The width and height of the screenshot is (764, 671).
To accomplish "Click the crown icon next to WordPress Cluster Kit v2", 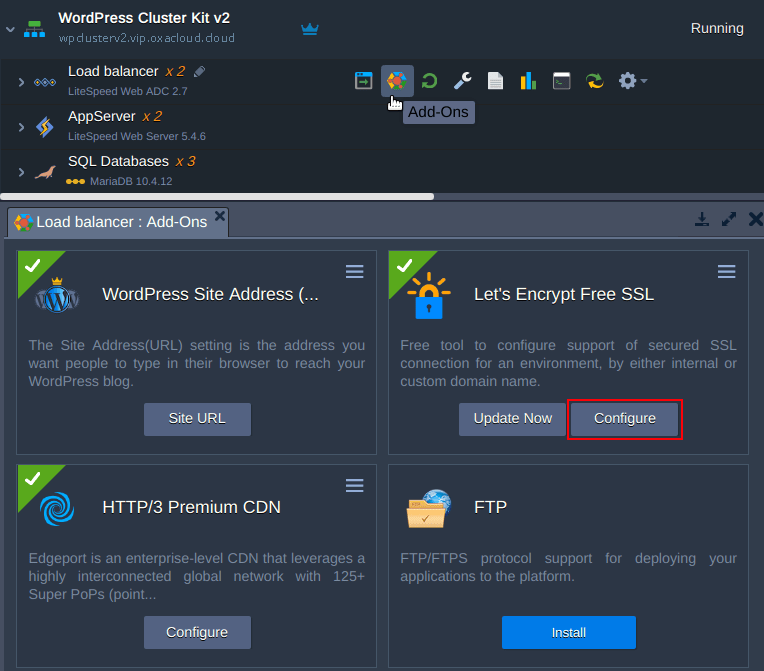I will [310, 29].
